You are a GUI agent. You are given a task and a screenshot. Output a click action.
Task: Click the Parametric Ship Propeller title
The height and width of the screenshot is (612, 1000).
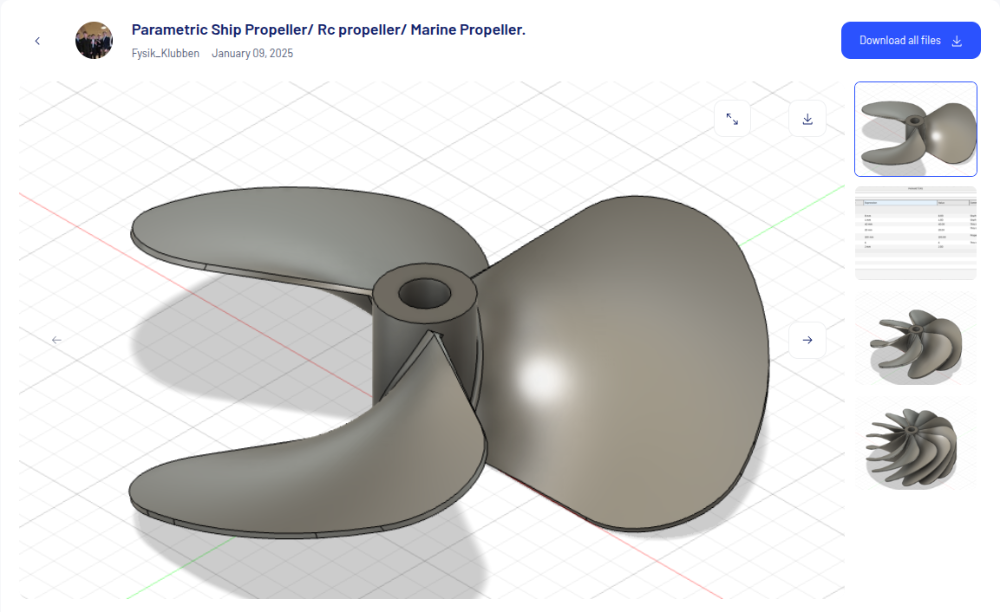328,30
